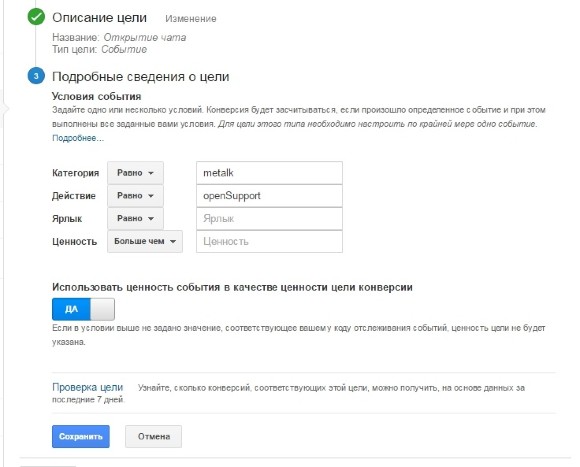Focus the category field containing metalk
This screenshot has height=467, width=580.
pyautogui.click(x=269, y=173)
